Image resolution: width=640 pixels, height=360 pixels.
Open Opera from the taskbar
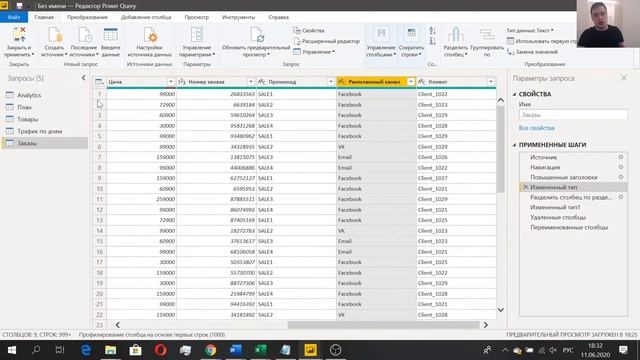point(160,350)
